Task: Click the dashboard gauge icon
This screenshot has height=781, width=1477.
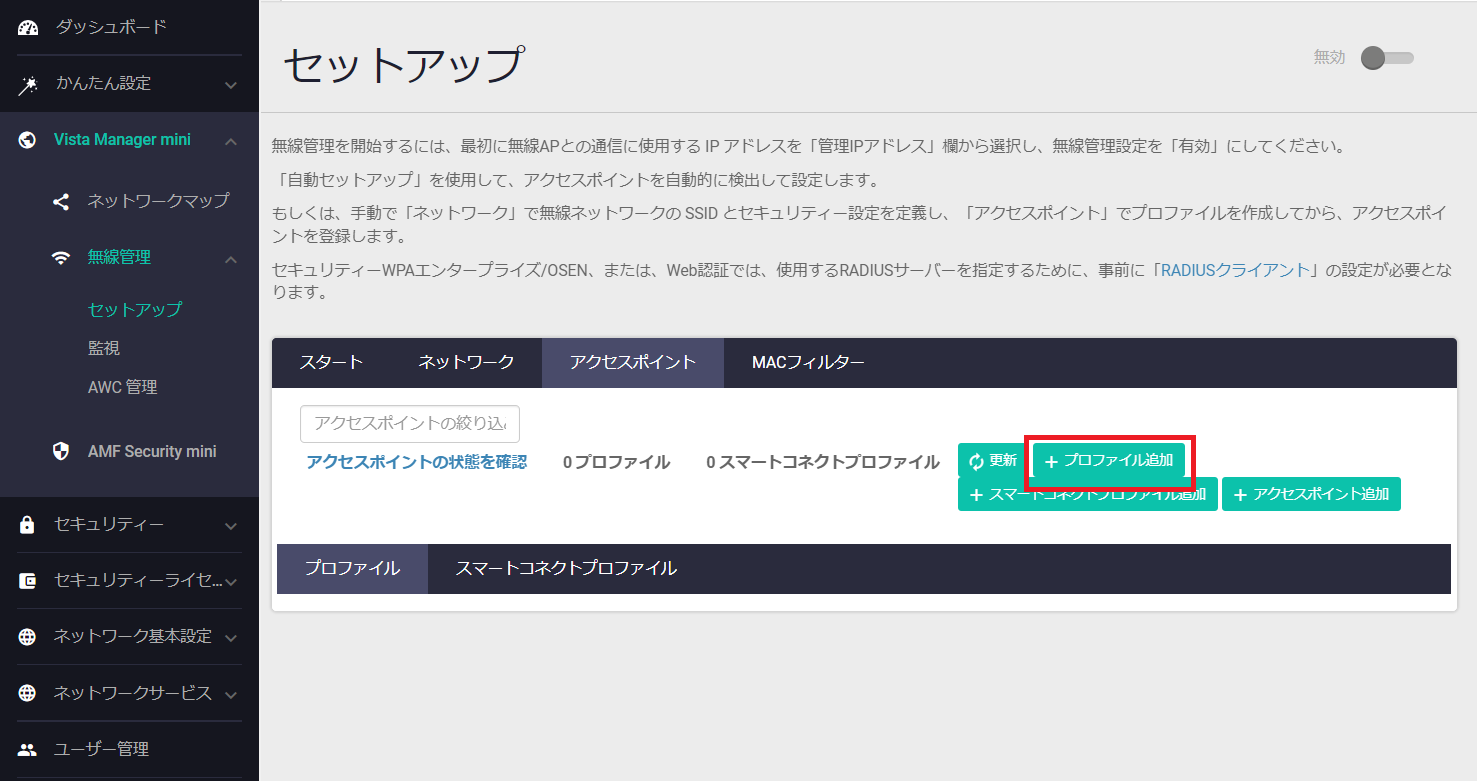Action: pos(28,27)
